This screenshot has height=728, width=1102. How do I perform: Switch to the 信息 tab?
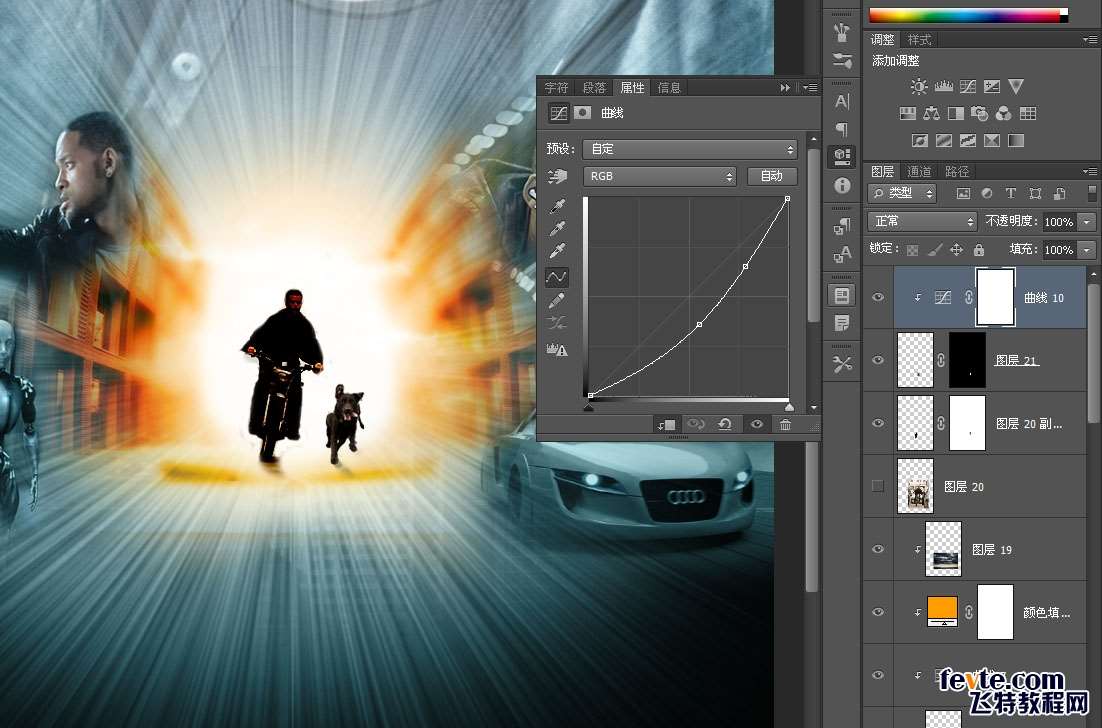click(x=669, y=88)
